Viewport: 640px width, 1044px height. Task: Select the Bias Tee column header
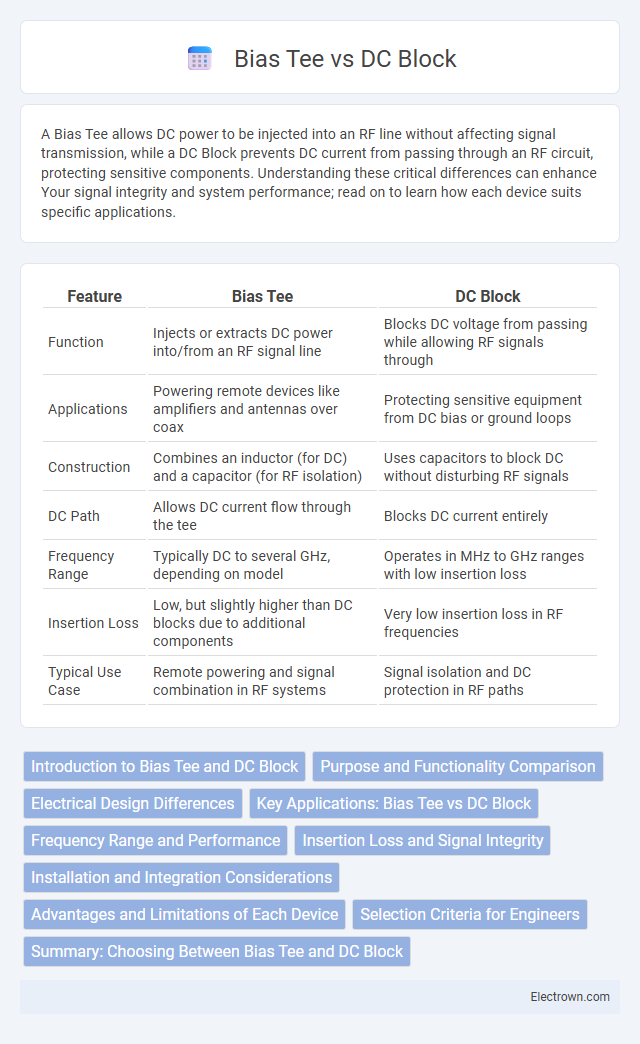[262, 296]
